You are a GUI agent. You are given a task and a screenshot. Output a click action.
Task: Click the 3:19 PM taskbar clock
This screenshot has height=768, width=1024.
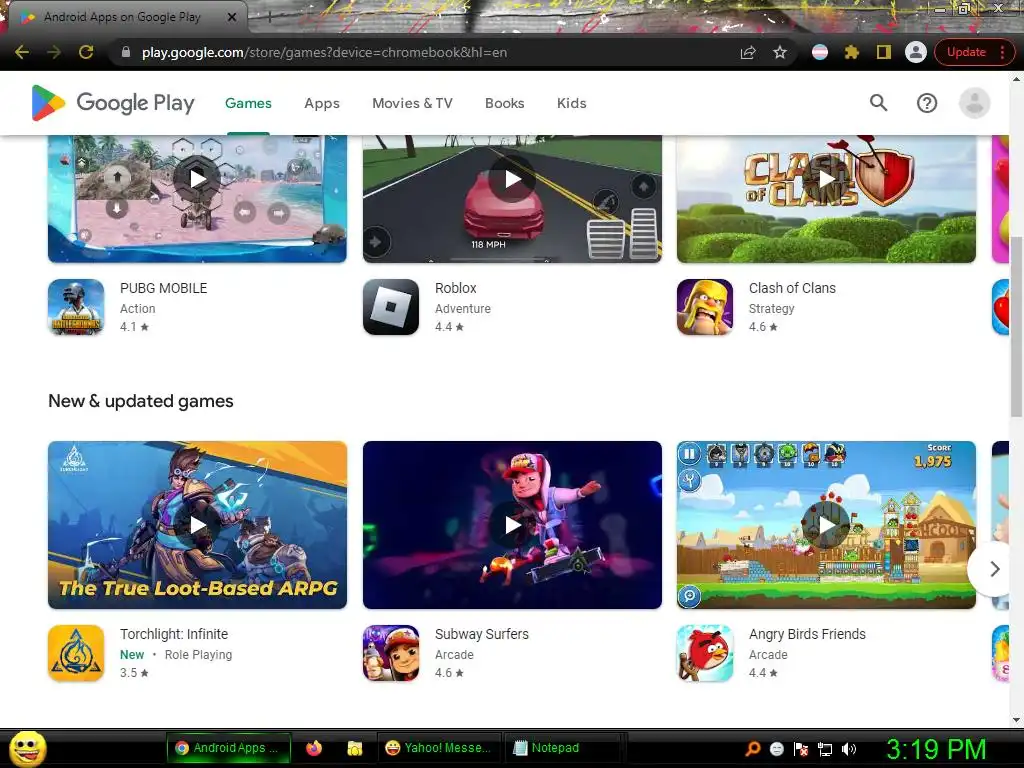pyautogui.click(x=936, y=749)
